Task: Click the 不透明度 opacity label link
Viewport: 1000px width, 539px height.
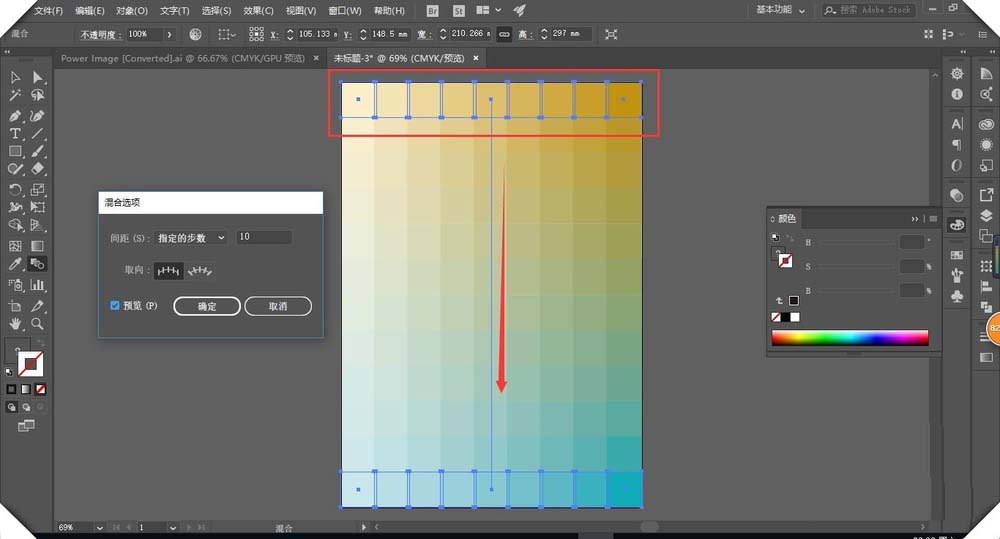Action: pyautogui.click(x=101, y=34)
